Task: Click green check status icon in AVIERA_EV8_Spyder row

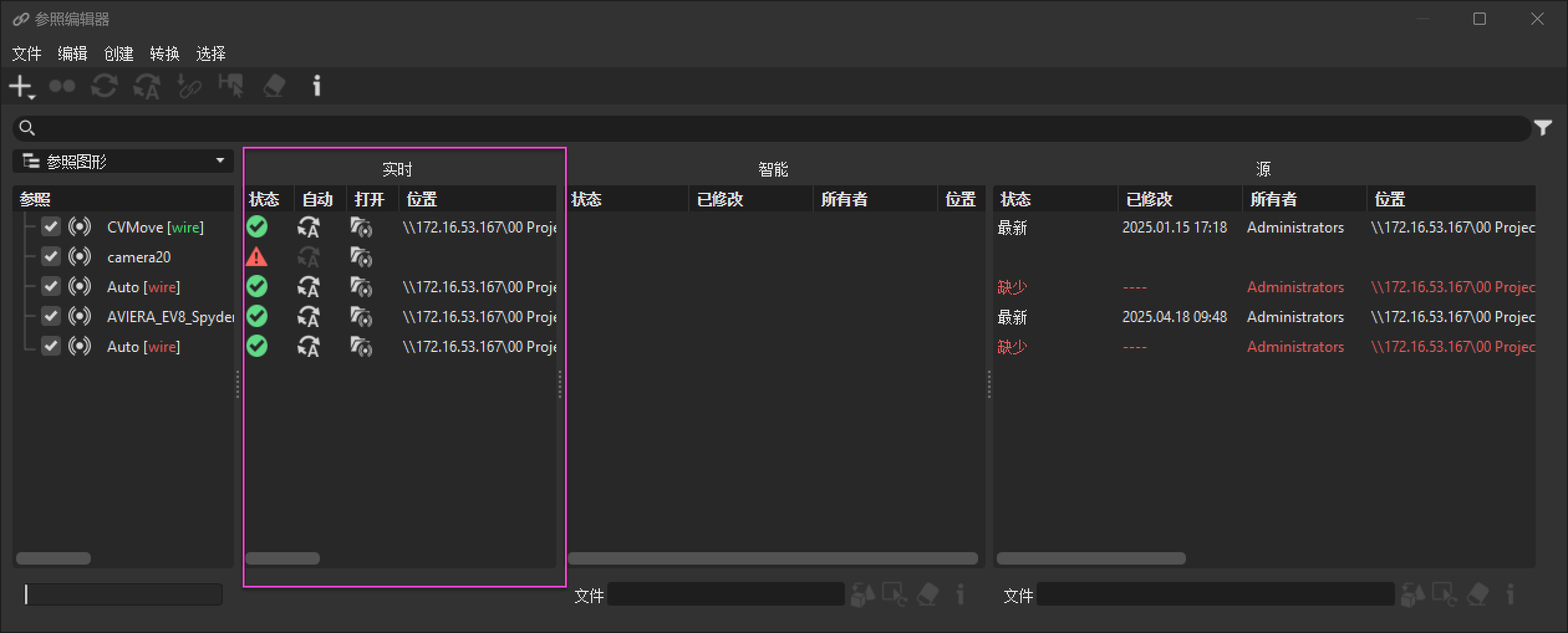Action: [x=257, y=316]
